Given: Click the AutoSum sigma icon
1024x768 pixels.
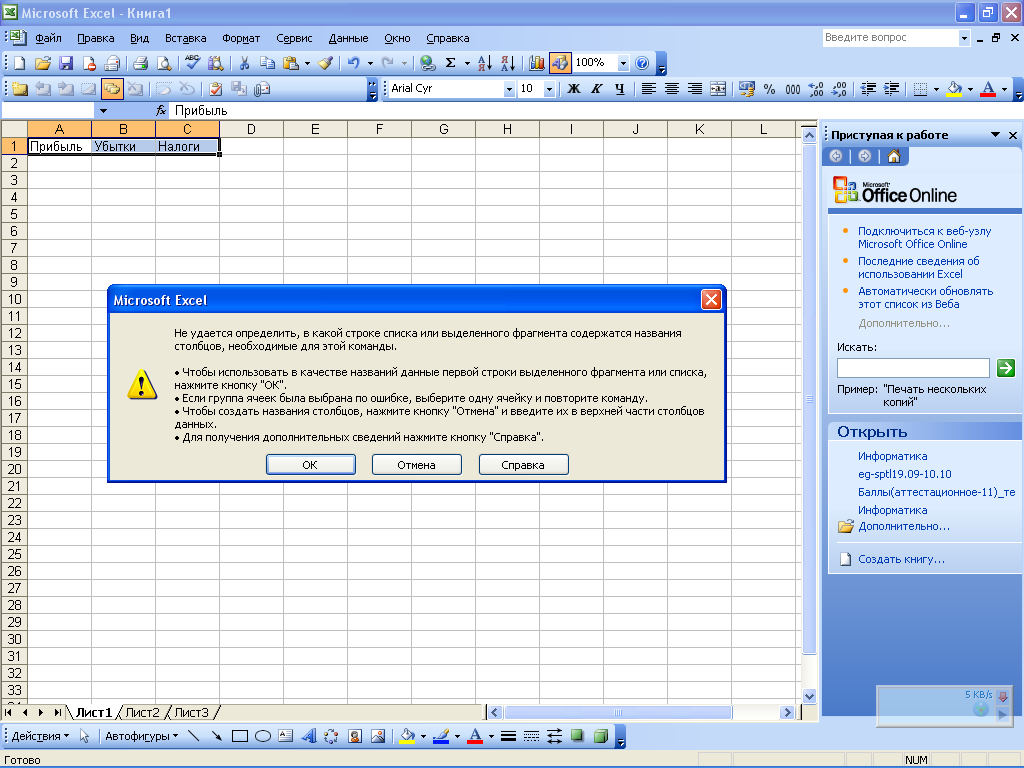Looking at the screenshot, I should (x=451, y=63).
